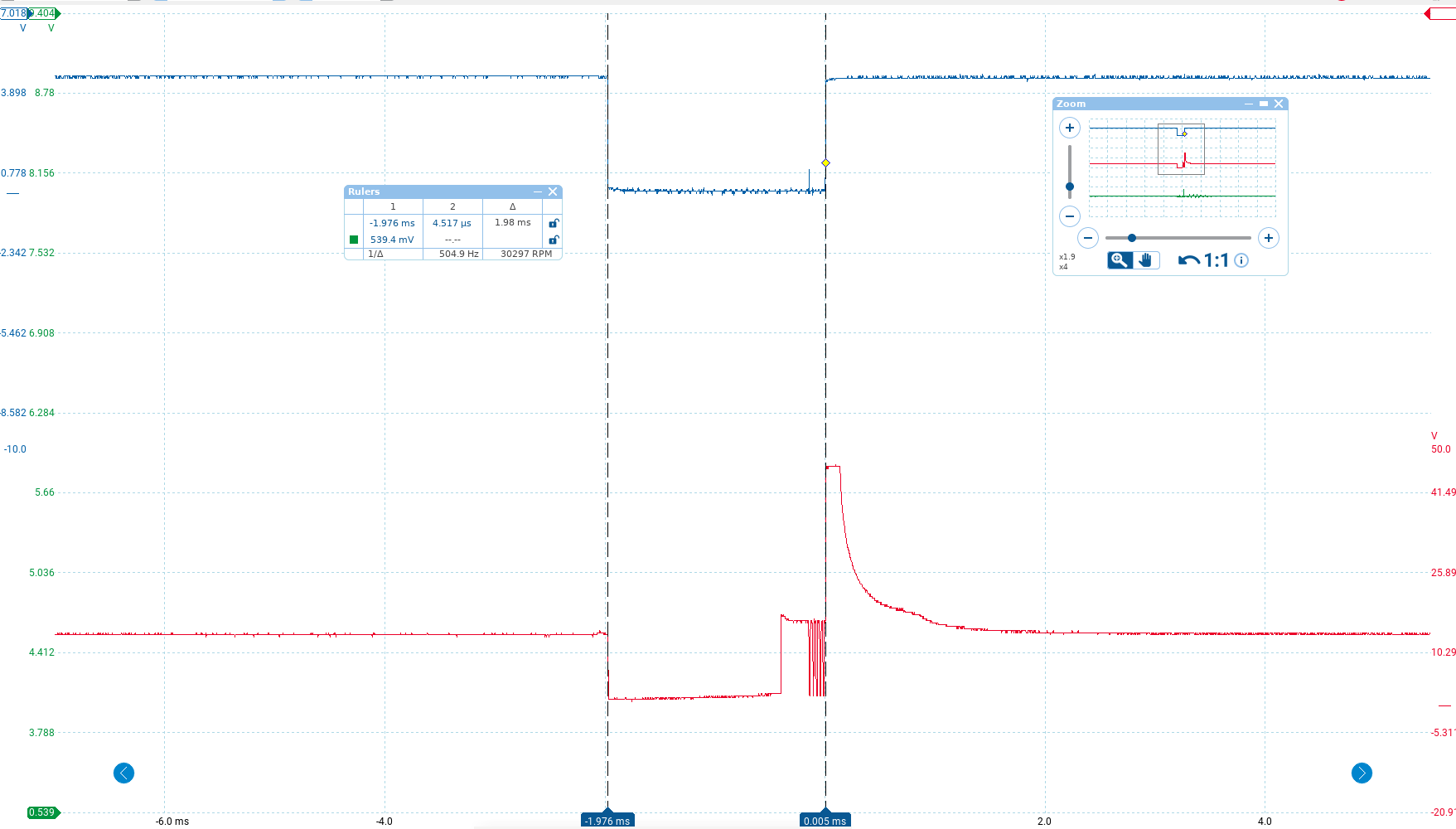This screenshot has height=829, width=1456.
Task: Click the horizontal zoom out minus button
Action: (x=1088, y=238)
